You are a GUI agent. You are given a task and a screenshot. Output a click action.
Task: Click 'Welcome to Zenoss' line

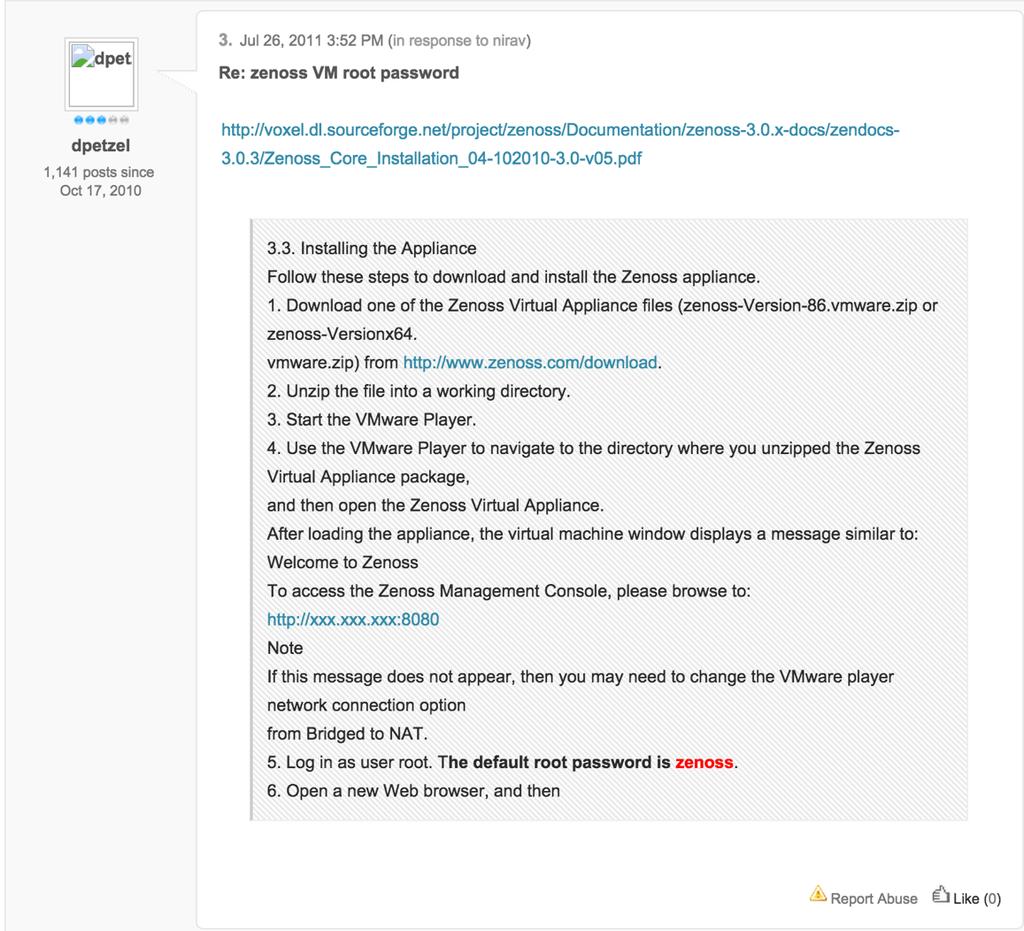[x=343, y=563]
